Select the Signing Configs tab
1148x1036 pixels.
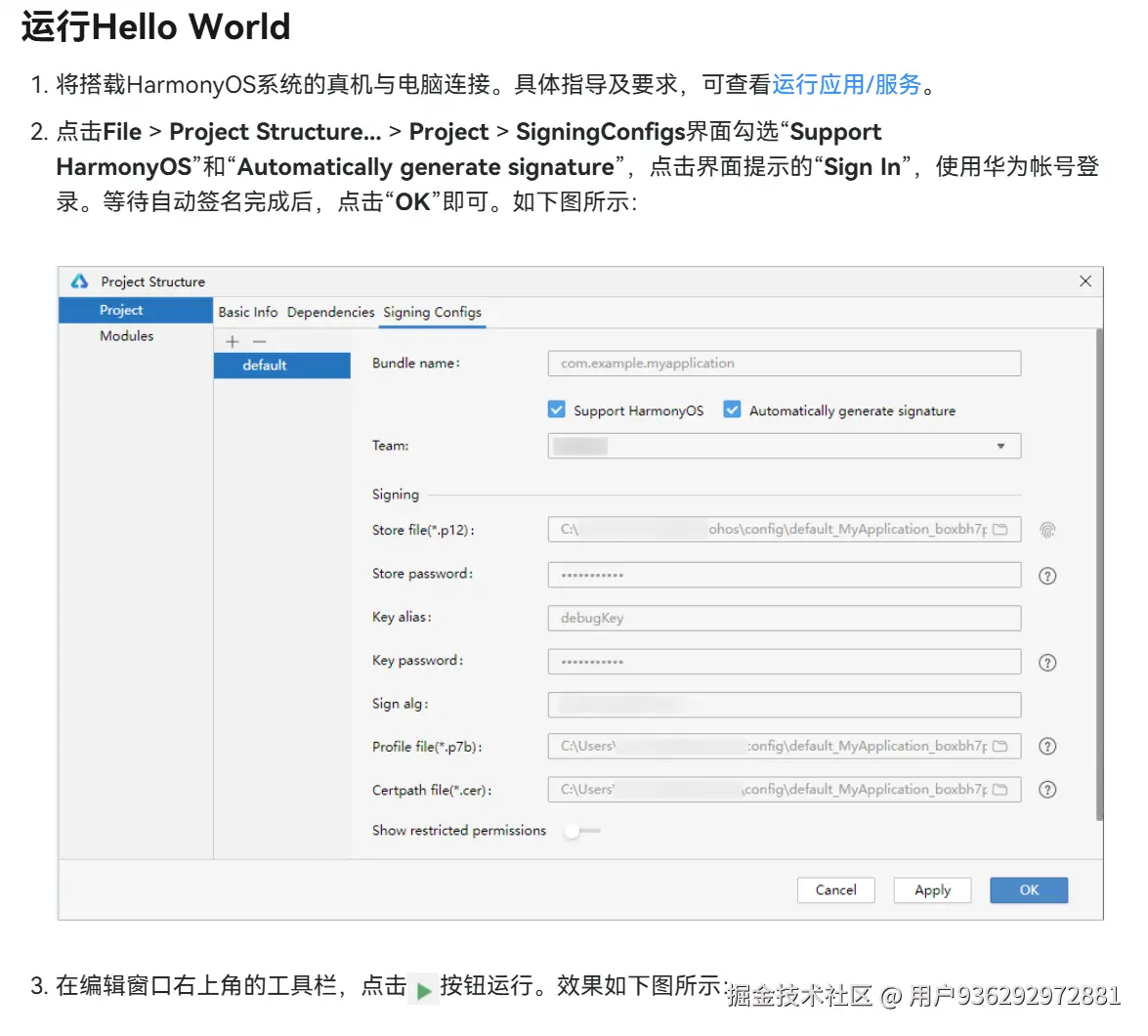click(x=432, y=312)
